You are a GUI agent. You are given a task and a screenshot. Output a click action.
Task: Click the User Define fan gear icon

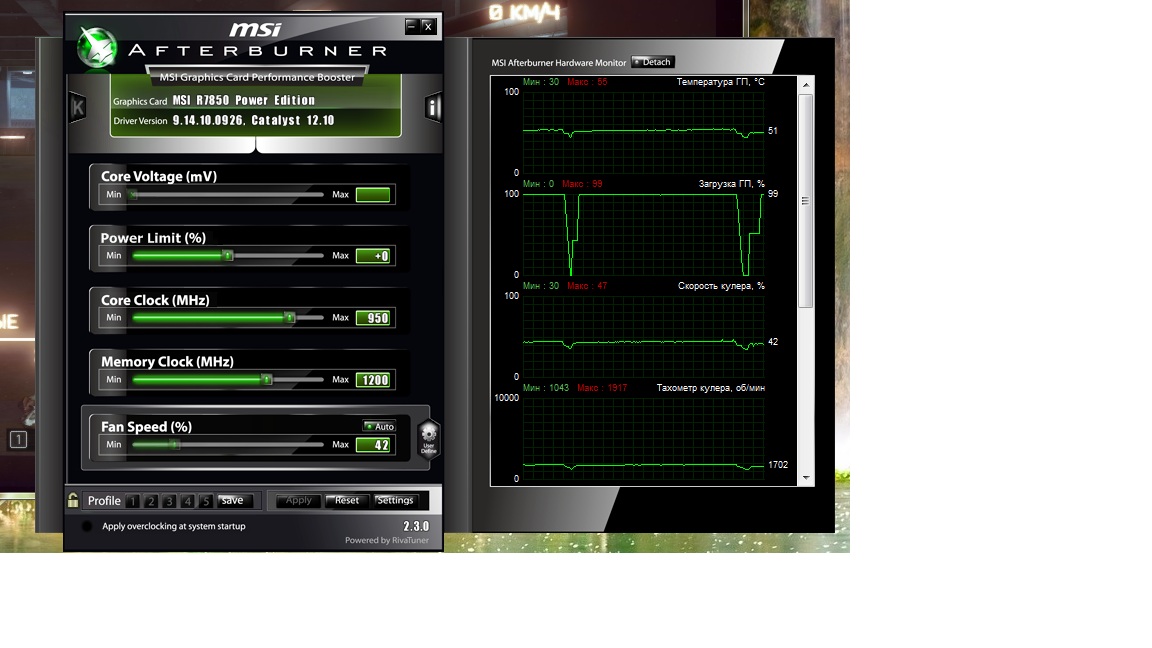428,439
